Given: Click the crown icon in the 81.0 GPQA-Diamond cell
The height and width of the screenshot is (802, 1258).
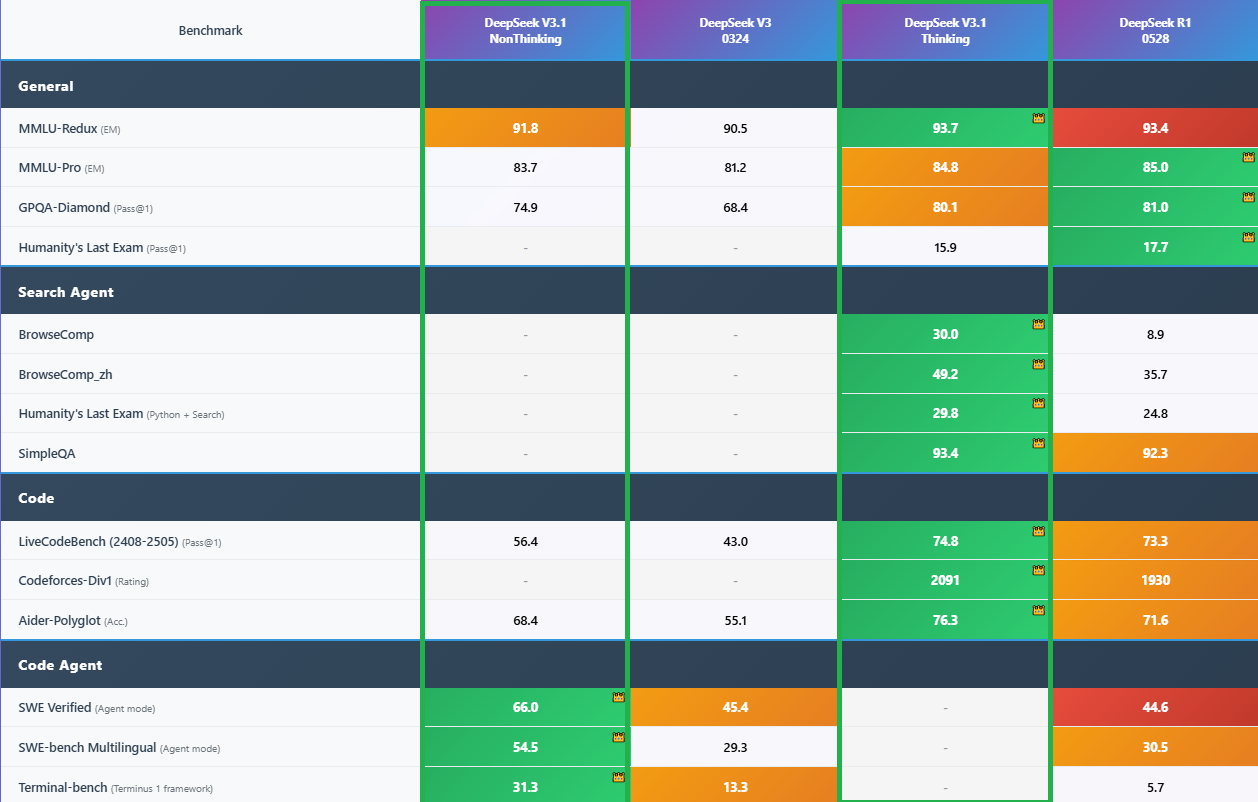Looking at the screenshot, I should (1248, 197).
